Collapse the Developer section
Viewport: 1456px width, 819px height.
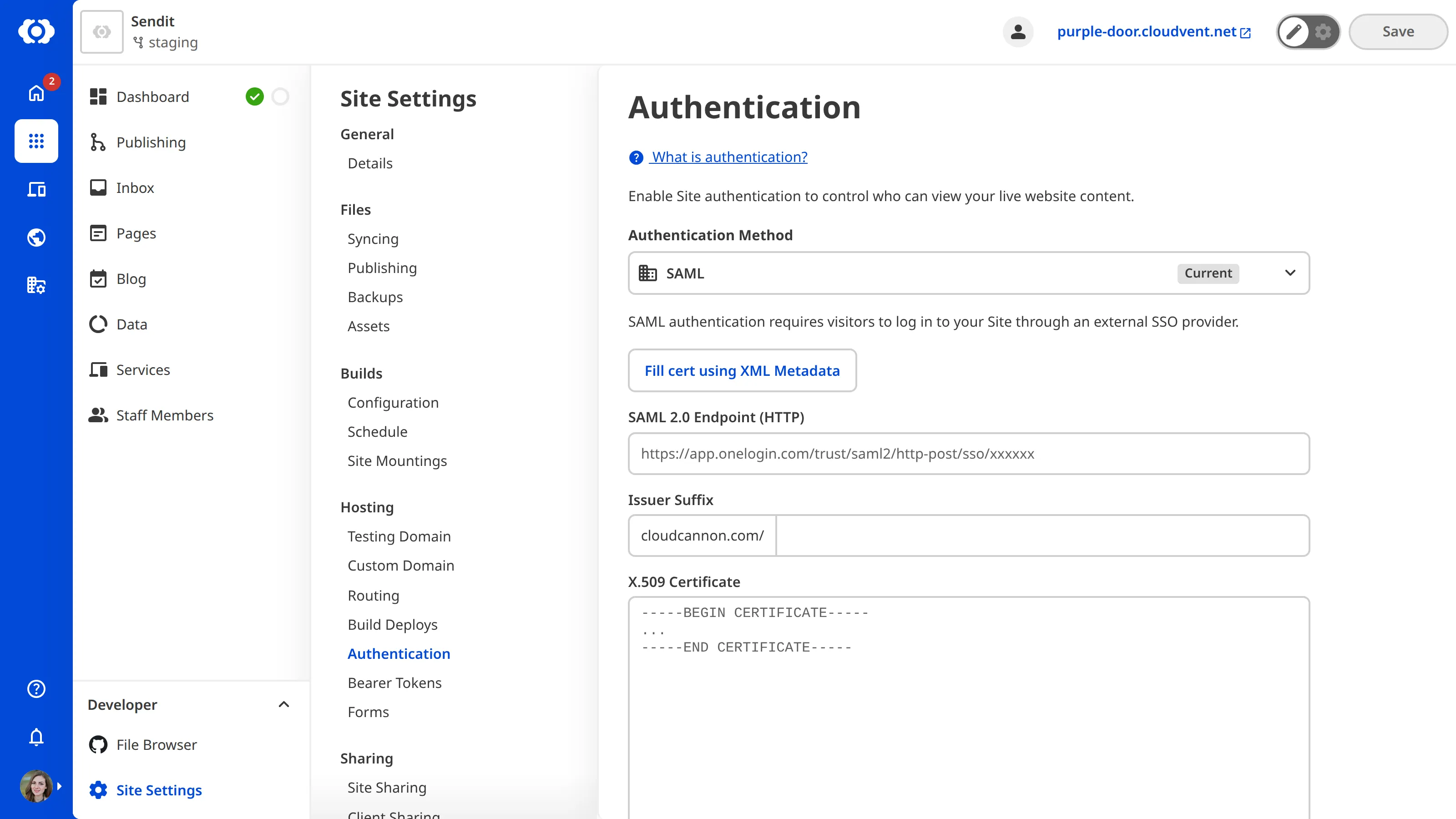[x=284, y=704]
